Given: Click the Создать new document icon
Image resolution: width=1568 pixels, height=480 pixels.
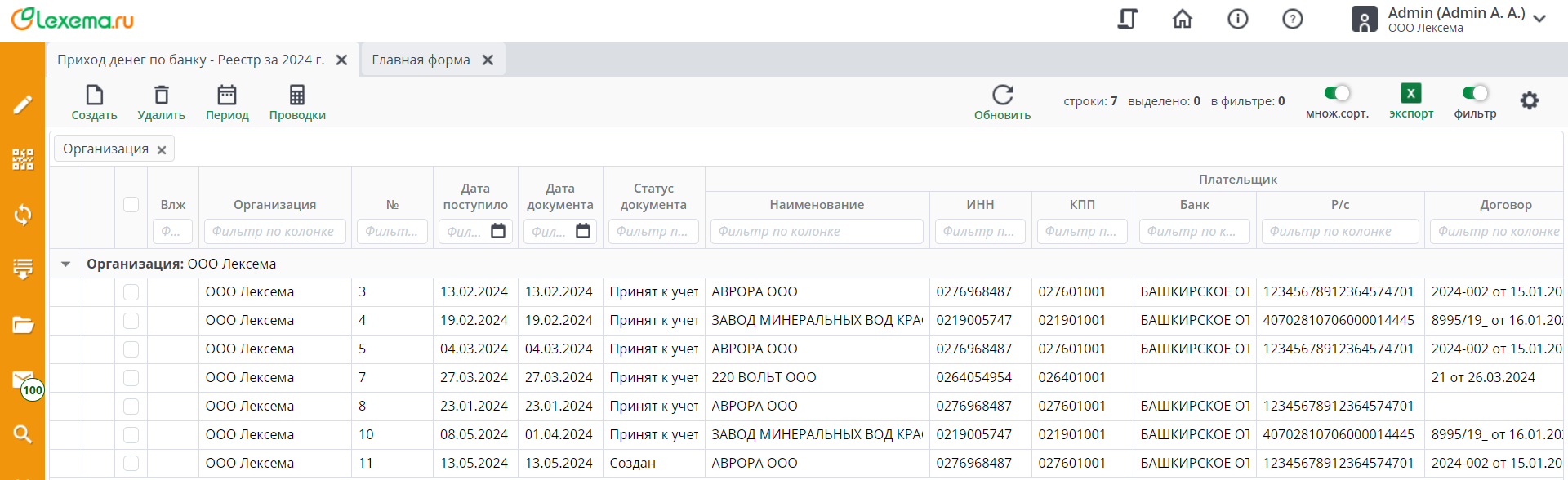Looking at the screenshot, I should point(94,96).
